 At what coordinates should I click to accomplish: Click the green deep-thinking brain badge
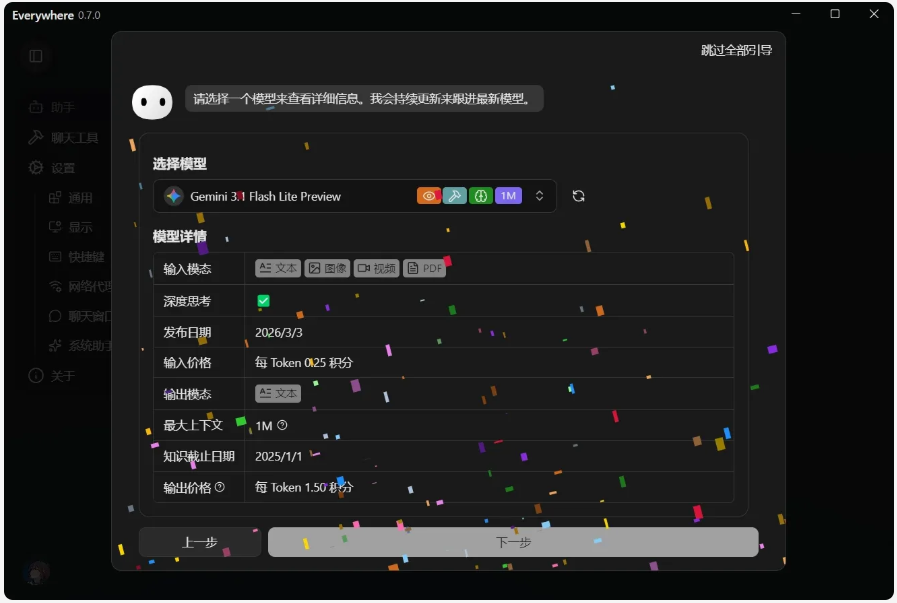(481, 196)
